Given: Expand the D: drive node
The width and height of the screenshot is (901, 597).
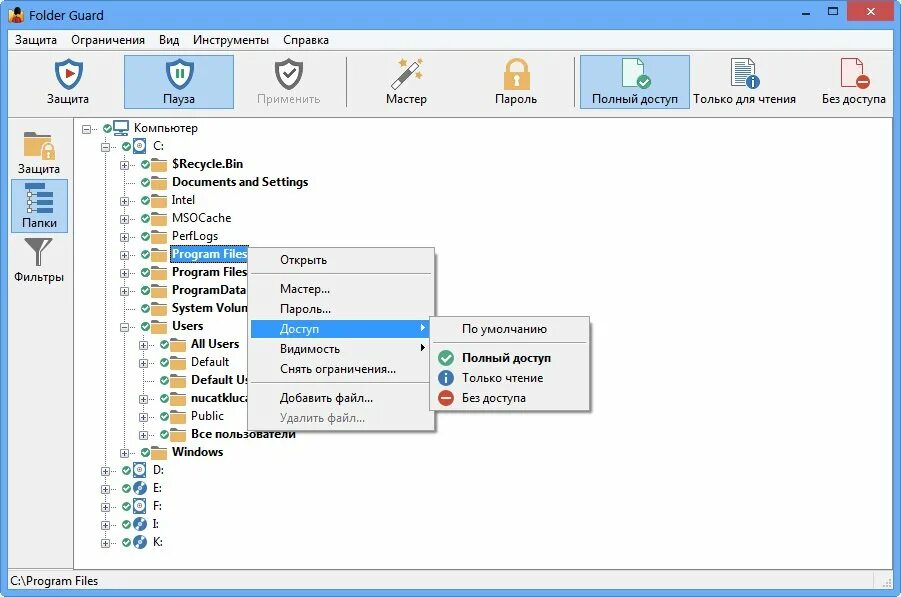Looking at the screenshot, I should click(105, 471).
